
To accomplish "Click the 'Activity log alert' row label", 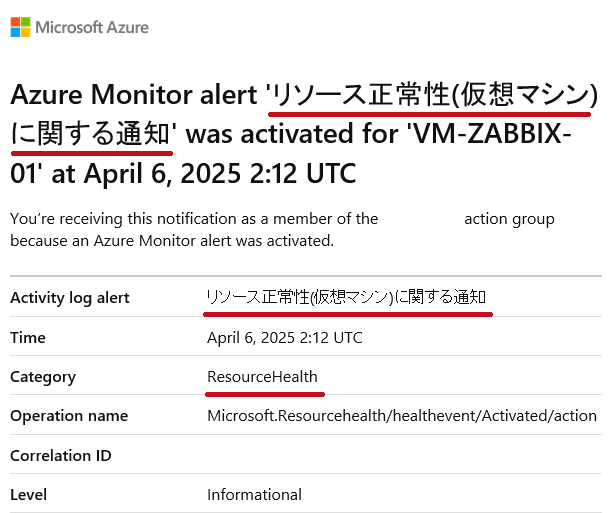I will tap(70, 298).
